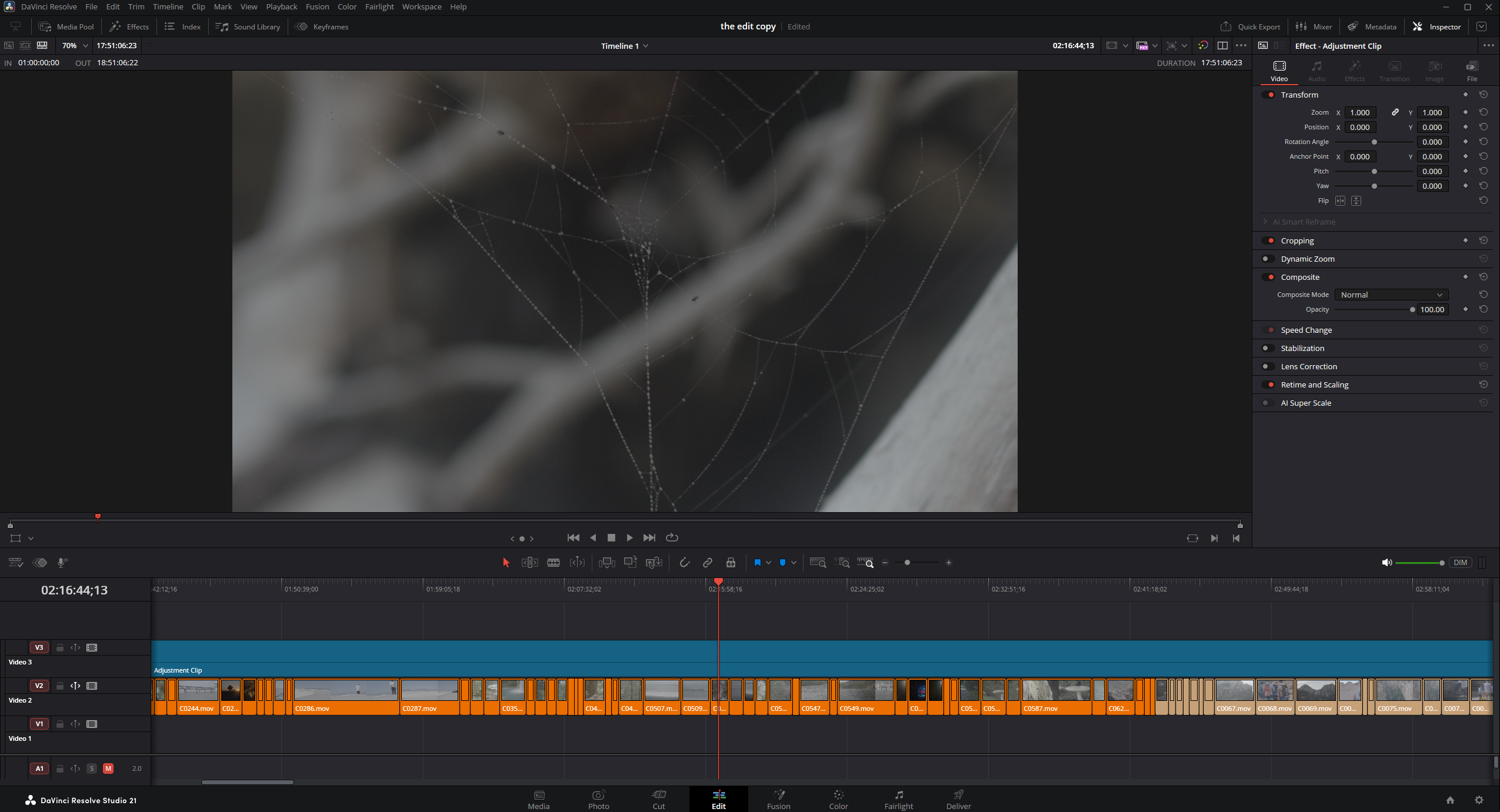Screen dimensions: 1500x812
Task: Switch to the Deliver page tab
Action: tap(958, 800)
